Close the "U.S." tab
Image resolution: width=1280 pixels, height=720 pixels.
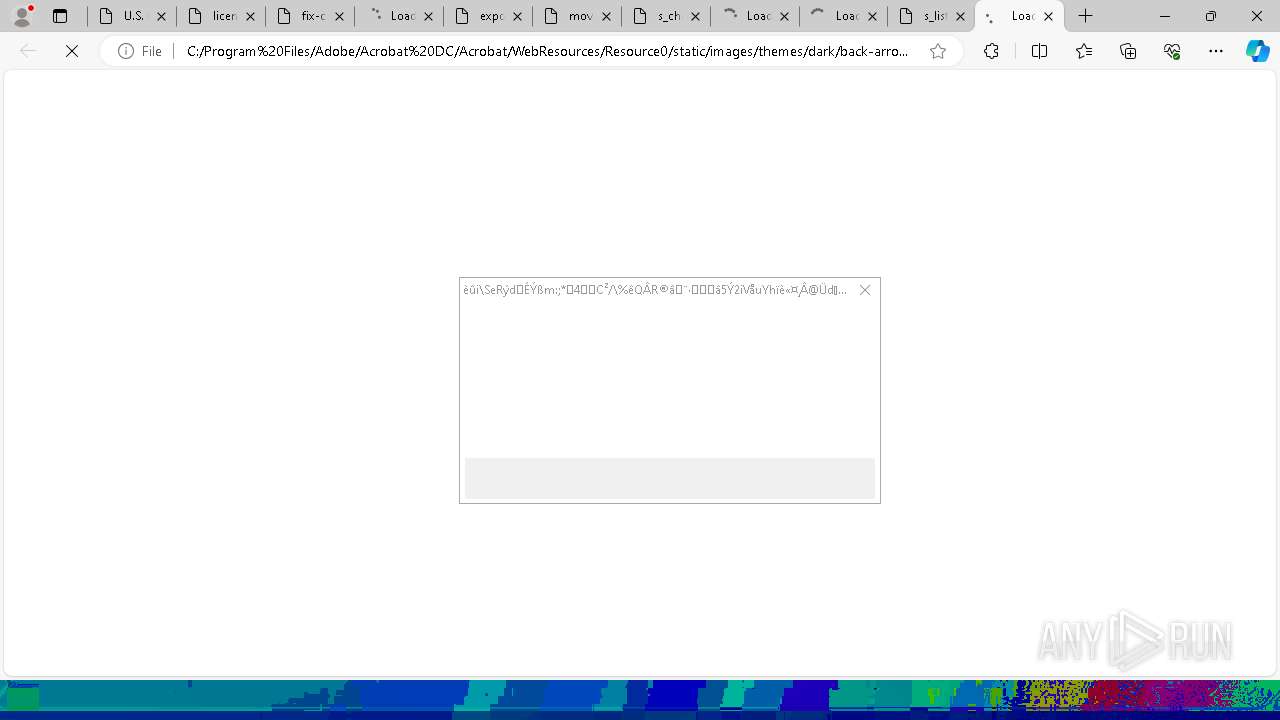tap(162, 16)
